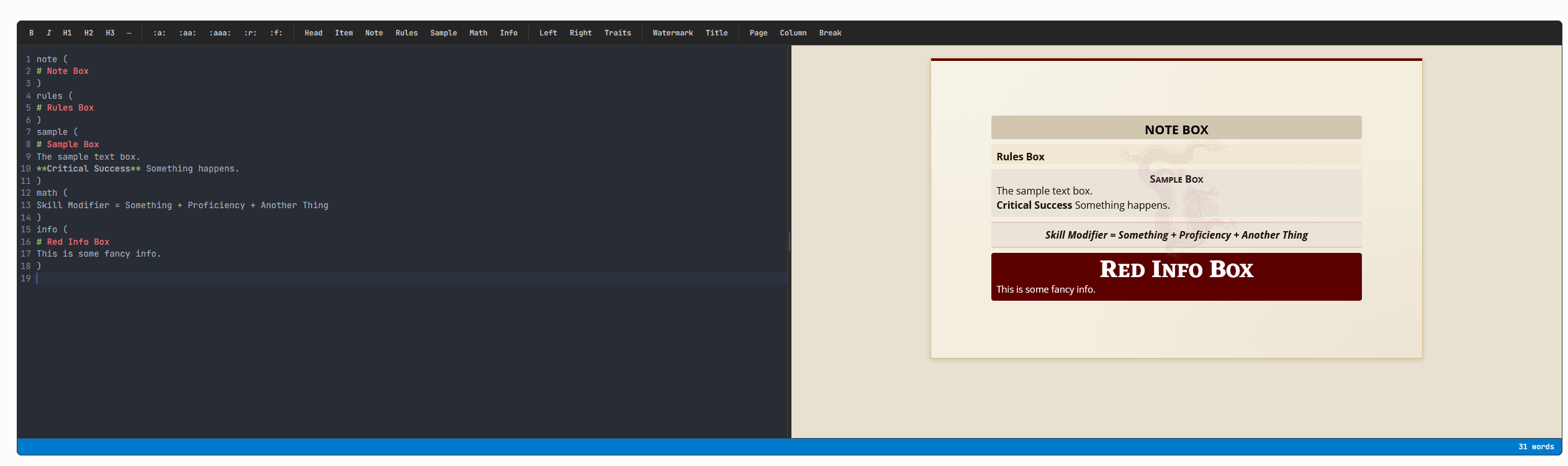
Task: Click the 'sample (' line in the editor
Action: tap(57, 132)
